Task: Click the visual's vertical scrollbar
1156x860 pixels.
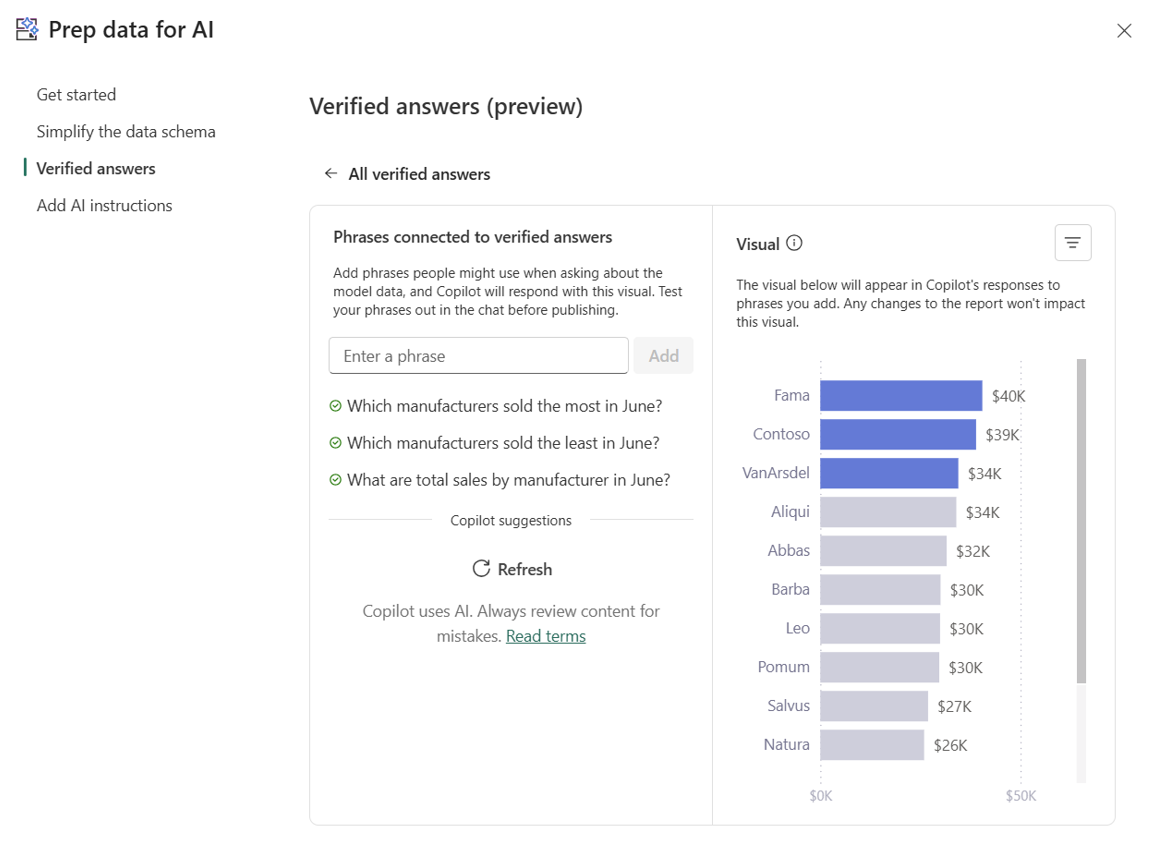Action: tap(1081, 520)
